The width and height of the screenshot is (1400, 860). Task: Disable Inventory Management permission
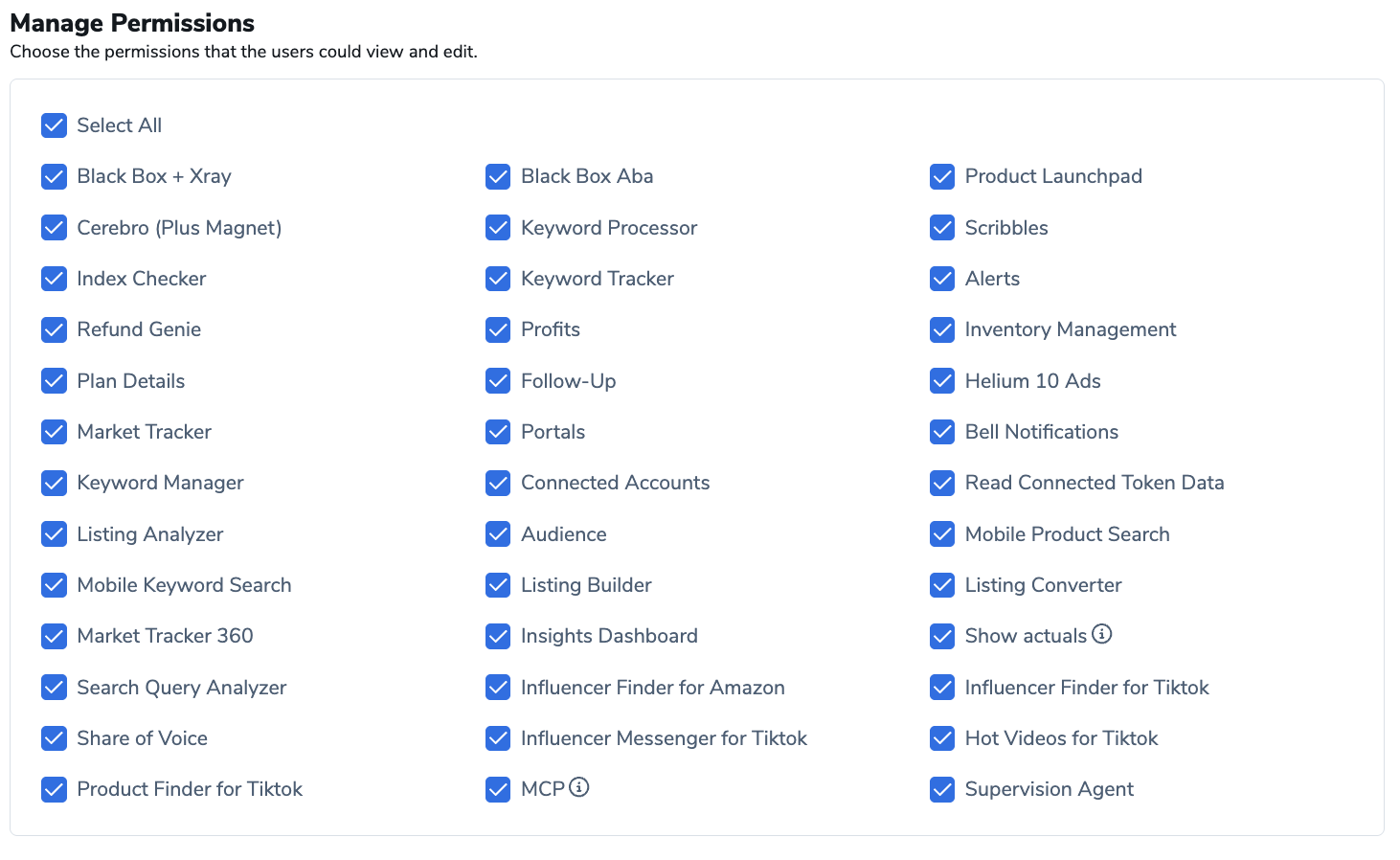tap(942, 329)
